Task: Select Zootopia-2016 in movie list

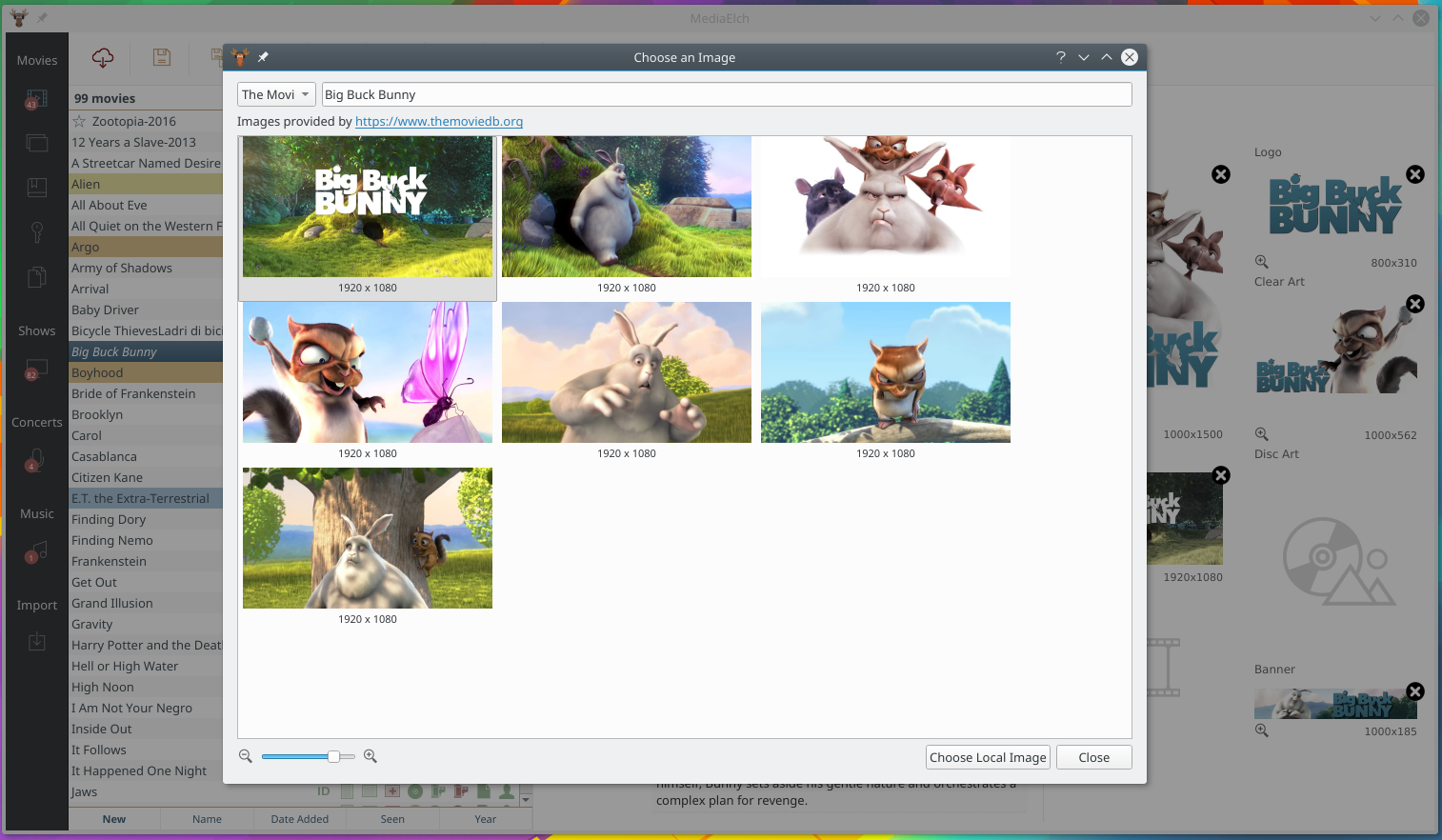Action: click(146, 122)
